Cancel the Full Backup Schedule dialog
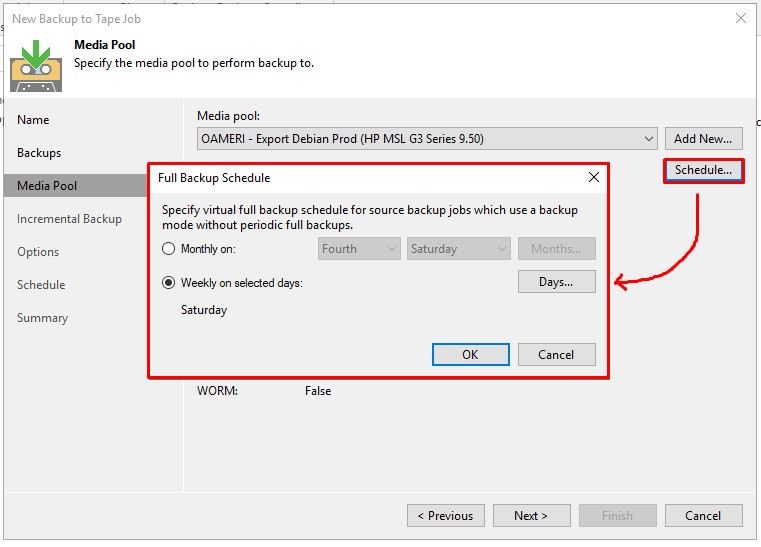This screenshot has width=761, height=547. [556, 354]
